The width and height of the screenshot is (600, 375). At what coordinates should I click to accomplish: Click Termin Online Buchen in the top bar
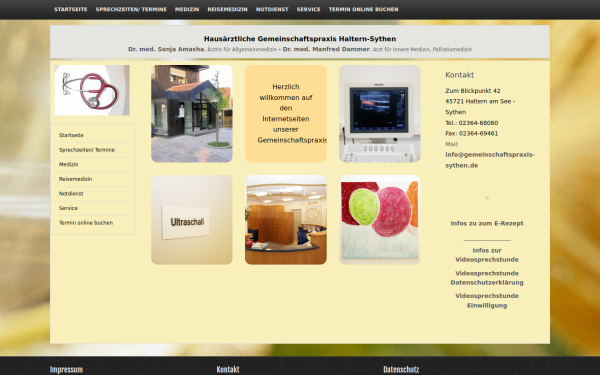click(x=364, y=9)
